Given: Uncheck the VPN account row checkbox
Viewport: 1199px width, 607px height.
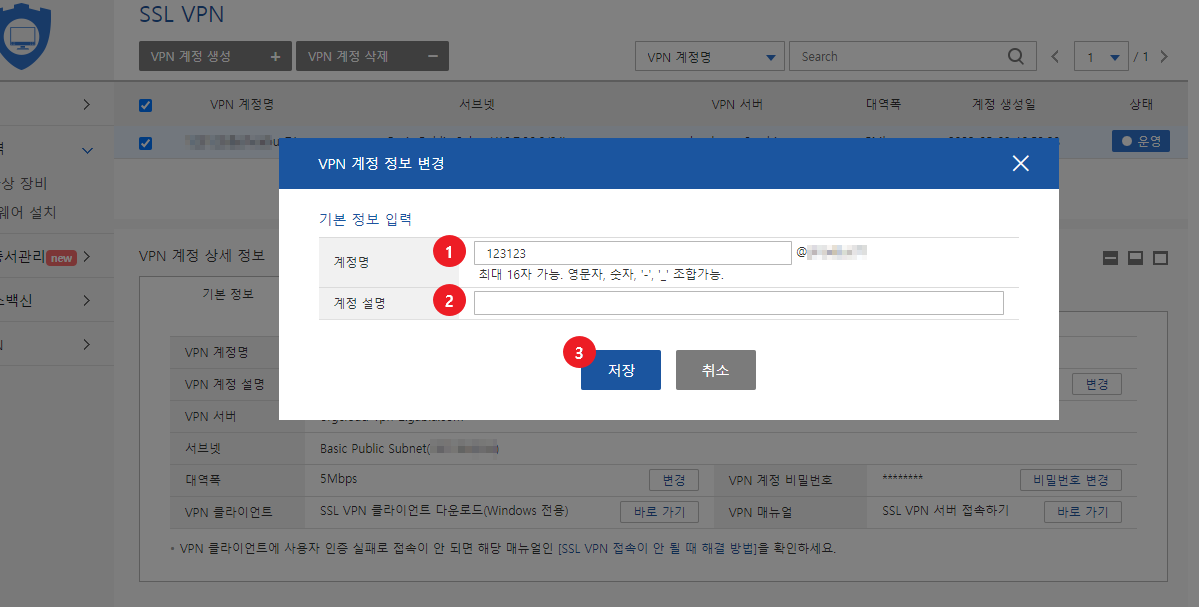Looking at the screenshot, I should [x=145, y=143].
